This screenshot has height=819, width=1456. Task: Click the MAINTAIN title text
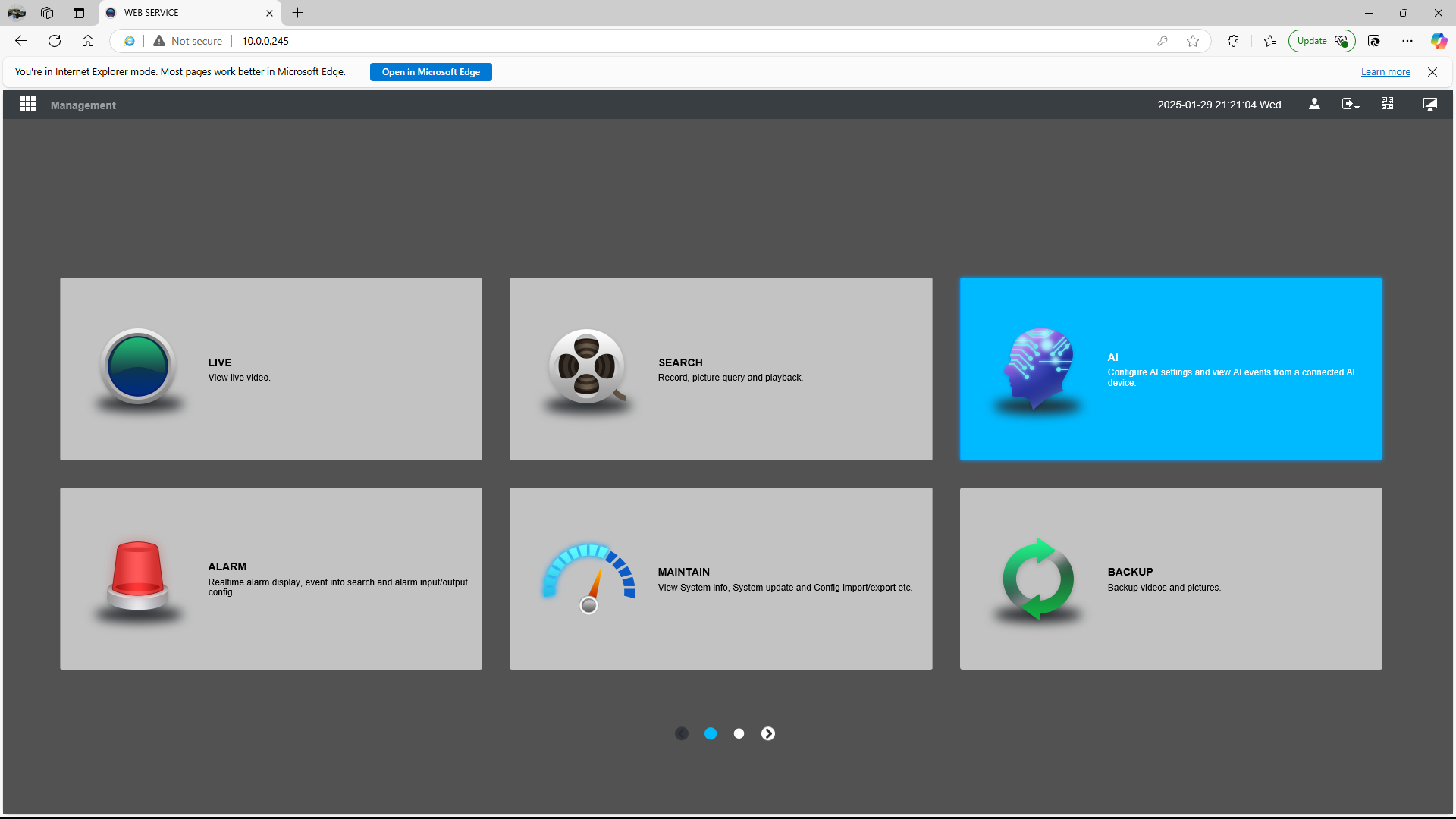[x=684, y=572]
